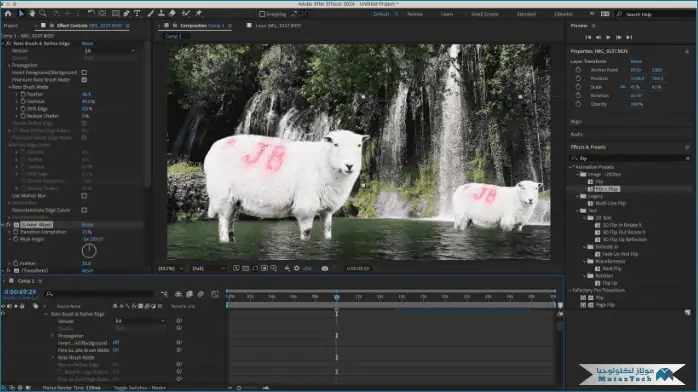Open the Version dropdown in timeline
Viewport: 698px width, 392px height.
click(x=139, y=321)
